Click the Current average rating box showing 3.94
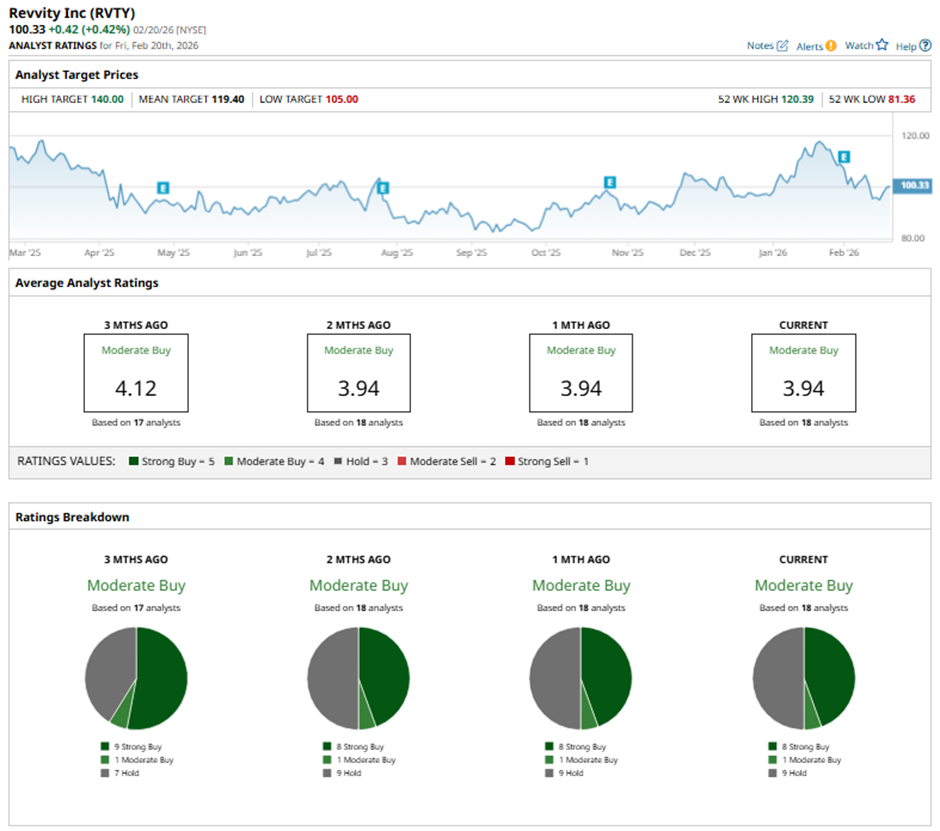Image resolution: width=940 pixels, height=831 pixels. tap(803, 373)
